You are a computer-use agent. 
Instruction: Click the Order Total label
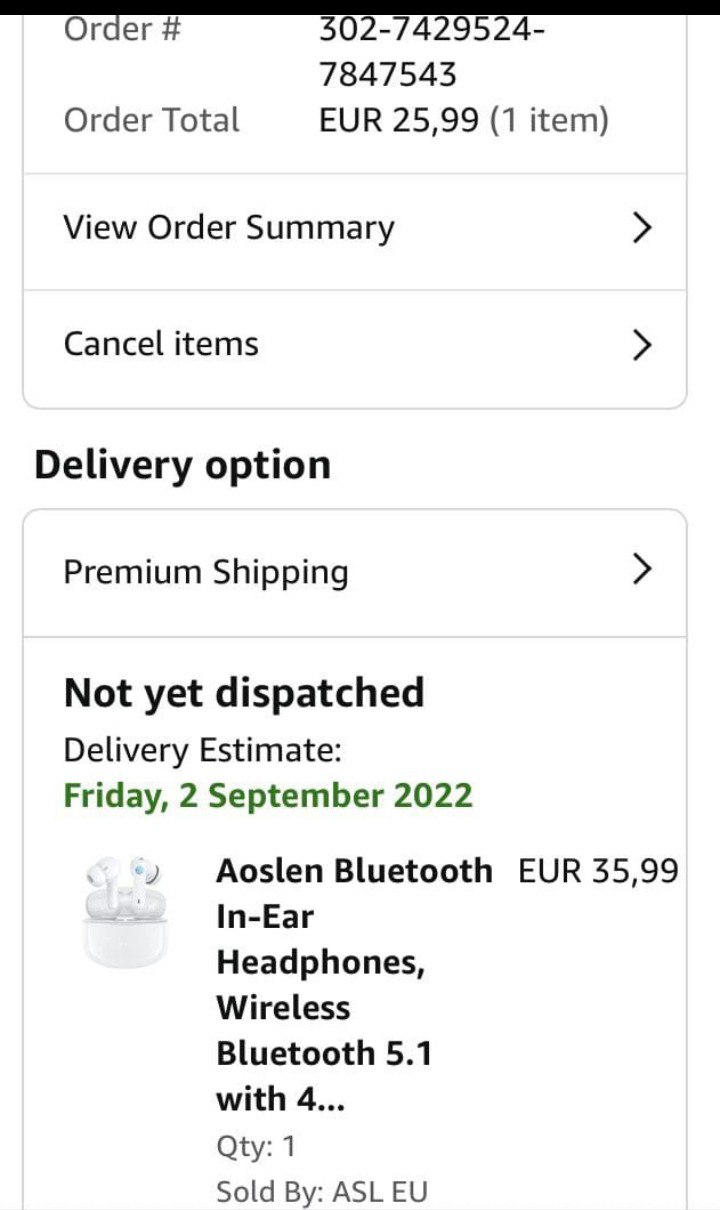[152, 121]
